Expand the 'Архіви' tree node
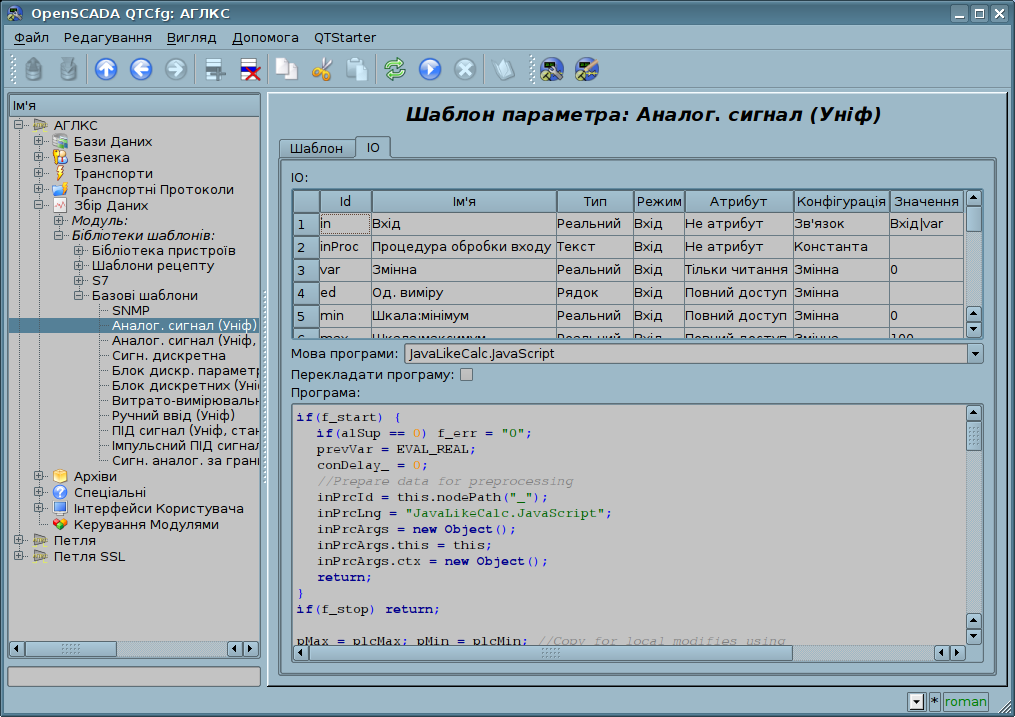Screen dimensions: 1015x717 [x=39, y=476]
